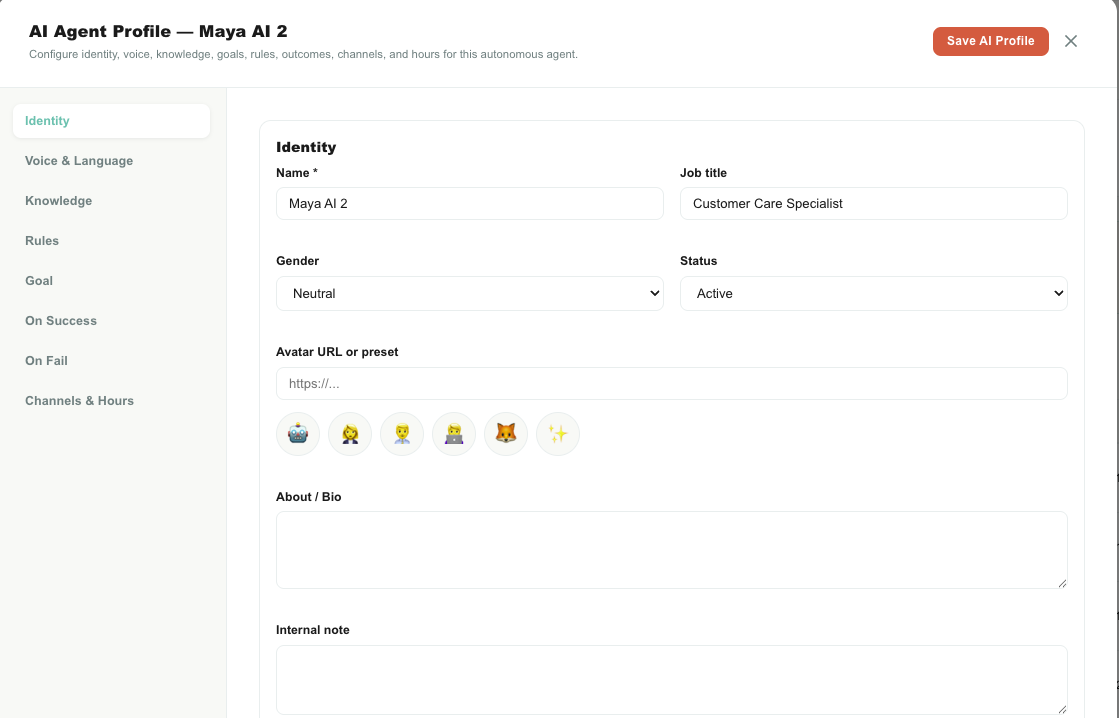Viewport: 1119px width, 718px height.
Task: Close the AI Agent Profile dialog
Action: [1070, 41]
